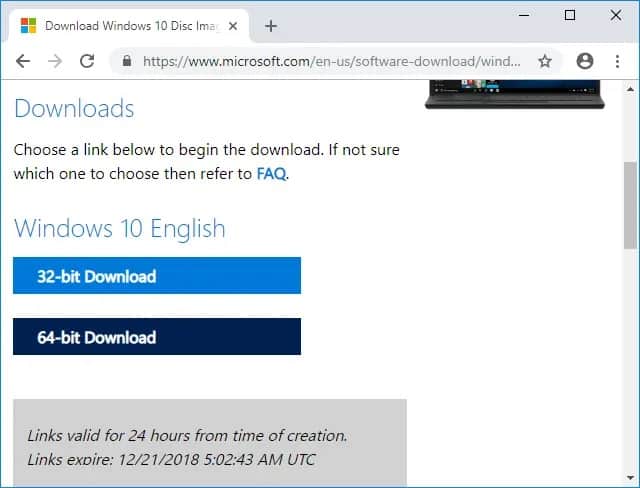This screenshot has height=488, width=640.
Task: Click the Downloads heading text
Action: click(x=74, y=109)
